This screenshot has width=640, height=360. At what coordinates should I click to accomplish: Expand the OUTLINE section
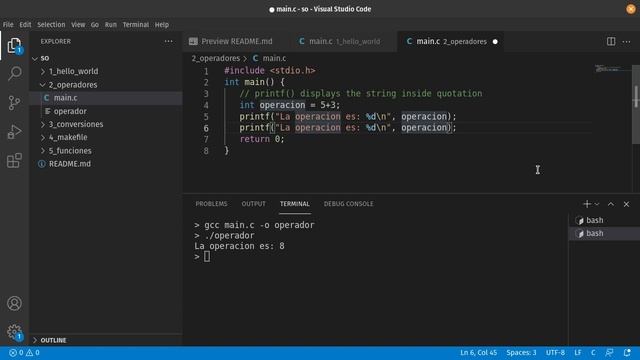click(x=35, y=340)
